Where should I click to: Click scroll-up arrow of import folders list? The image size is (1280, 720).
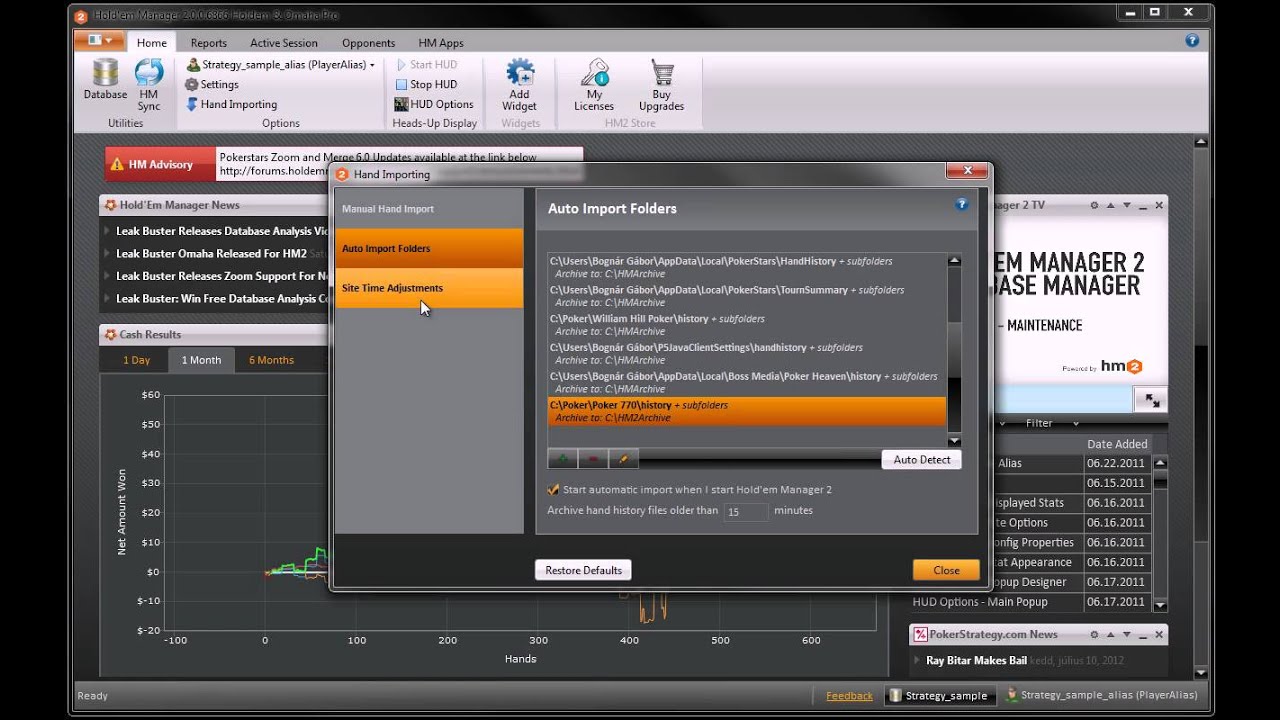point(954,260)
